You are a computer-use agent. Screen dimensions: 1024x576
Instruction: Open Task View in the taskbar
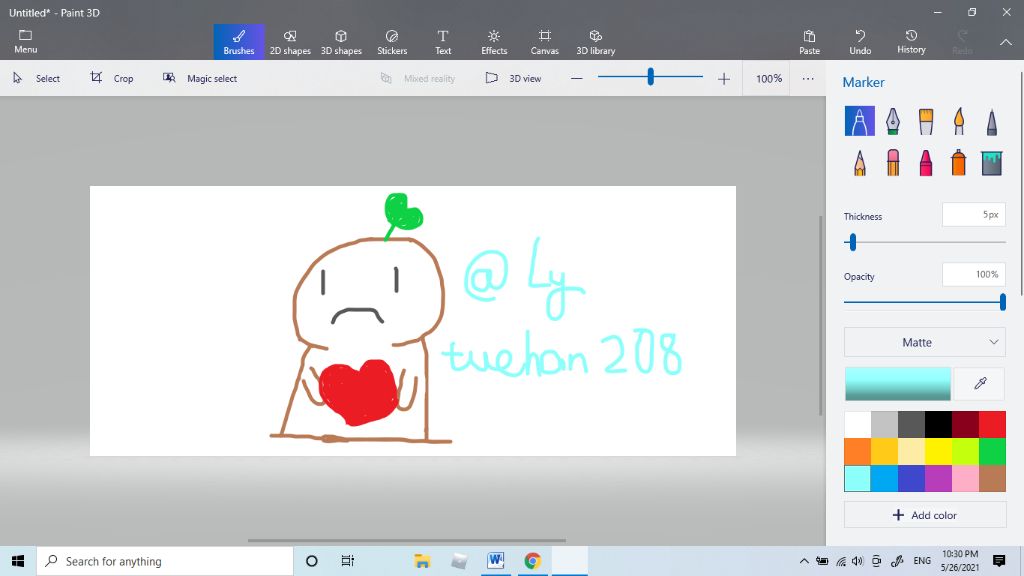[347, 561]
